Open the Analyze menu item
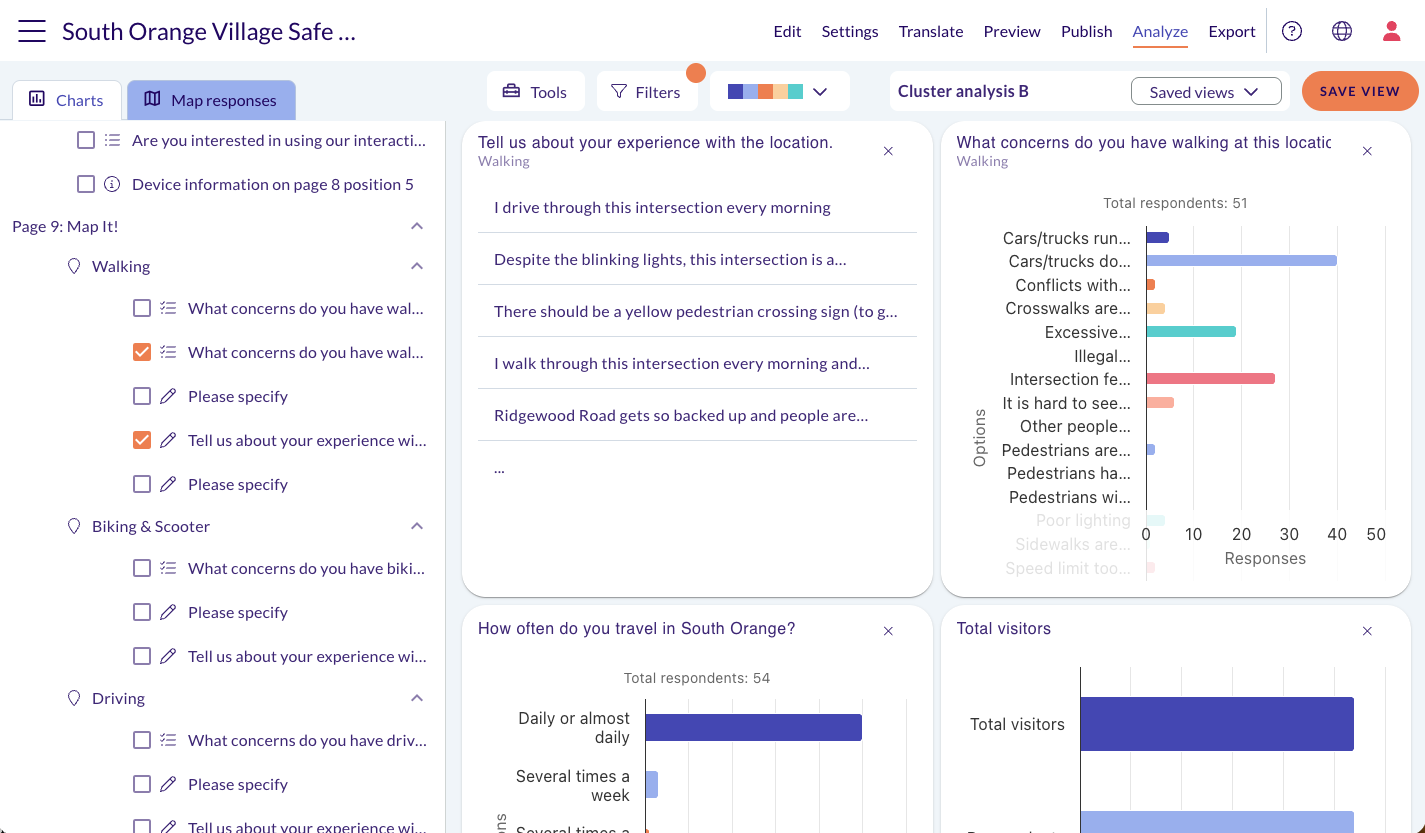Image resolution: width=1425 pixels, height=833 pixels. [x=1160, y=31]
